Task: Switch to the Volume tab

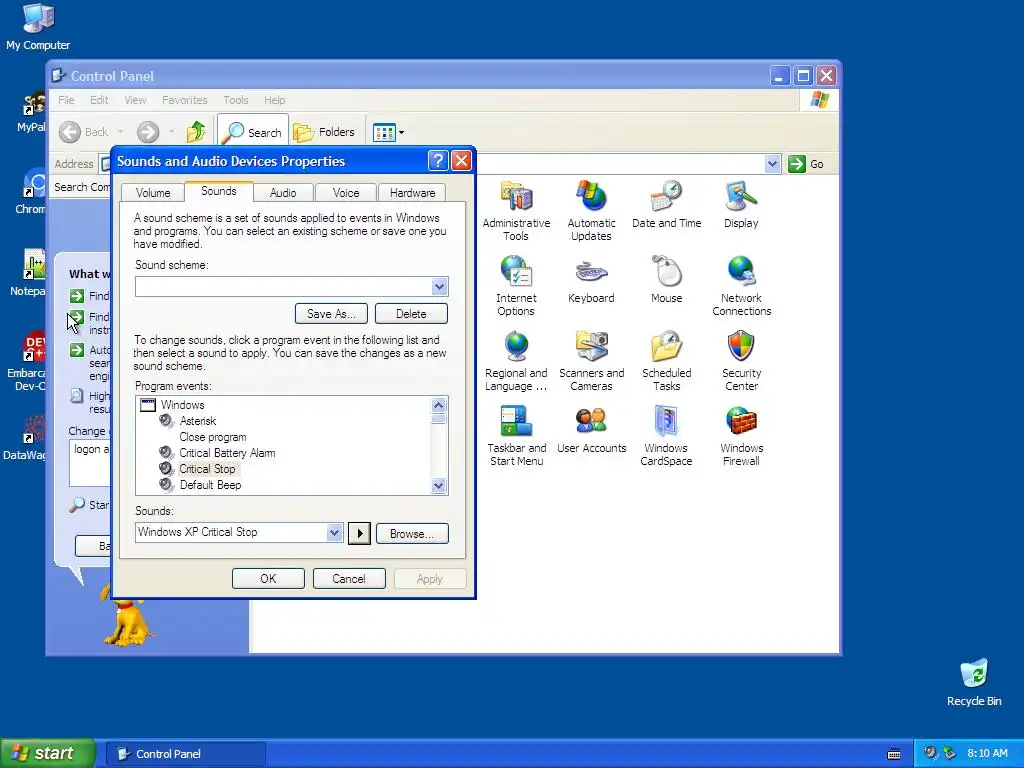Action: coord(153,193)
